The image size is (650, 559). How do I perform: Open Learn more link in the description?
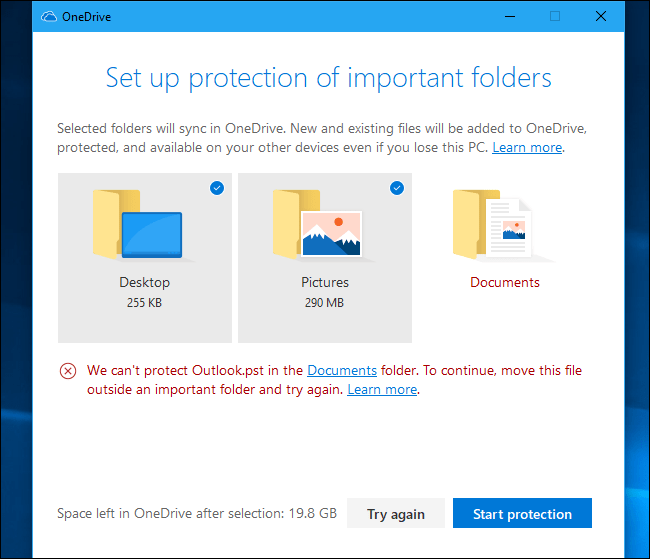tap(527, 148)
